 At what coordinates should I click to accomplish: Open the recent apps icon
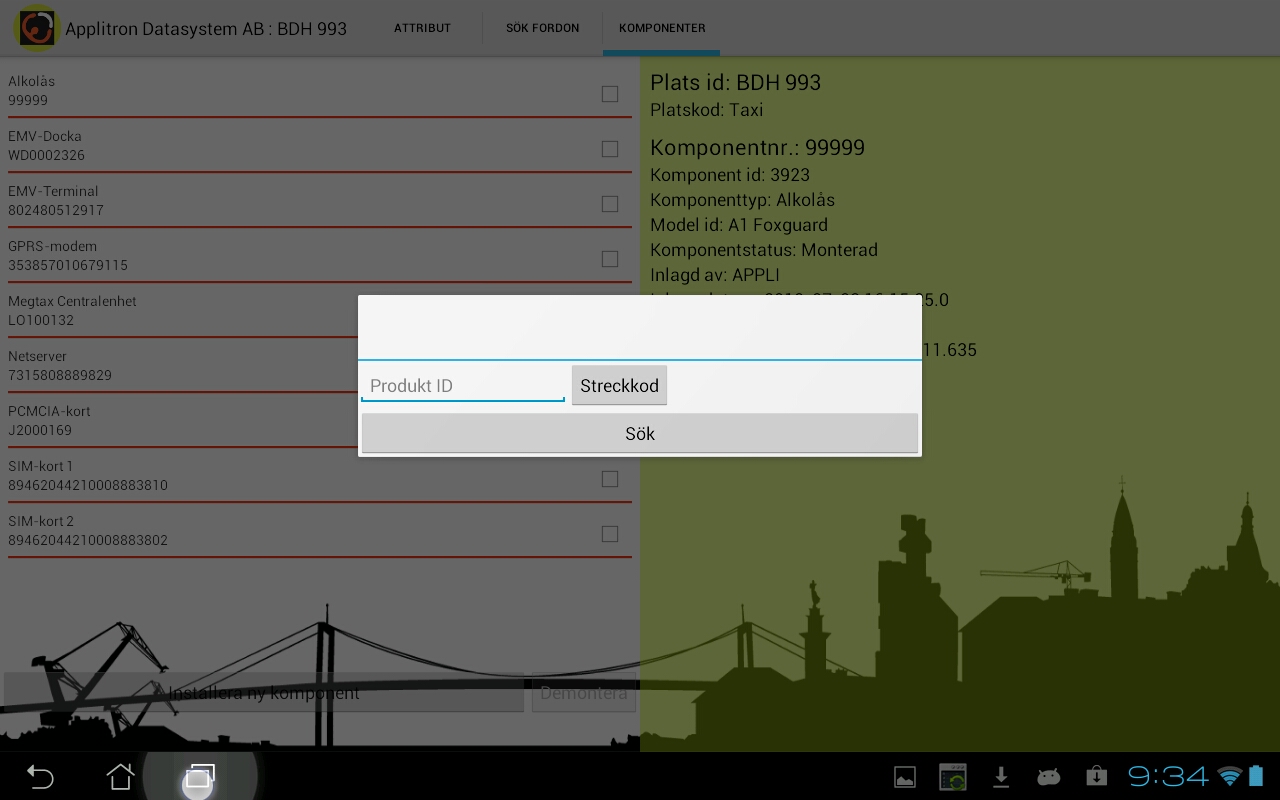(199, 776)
